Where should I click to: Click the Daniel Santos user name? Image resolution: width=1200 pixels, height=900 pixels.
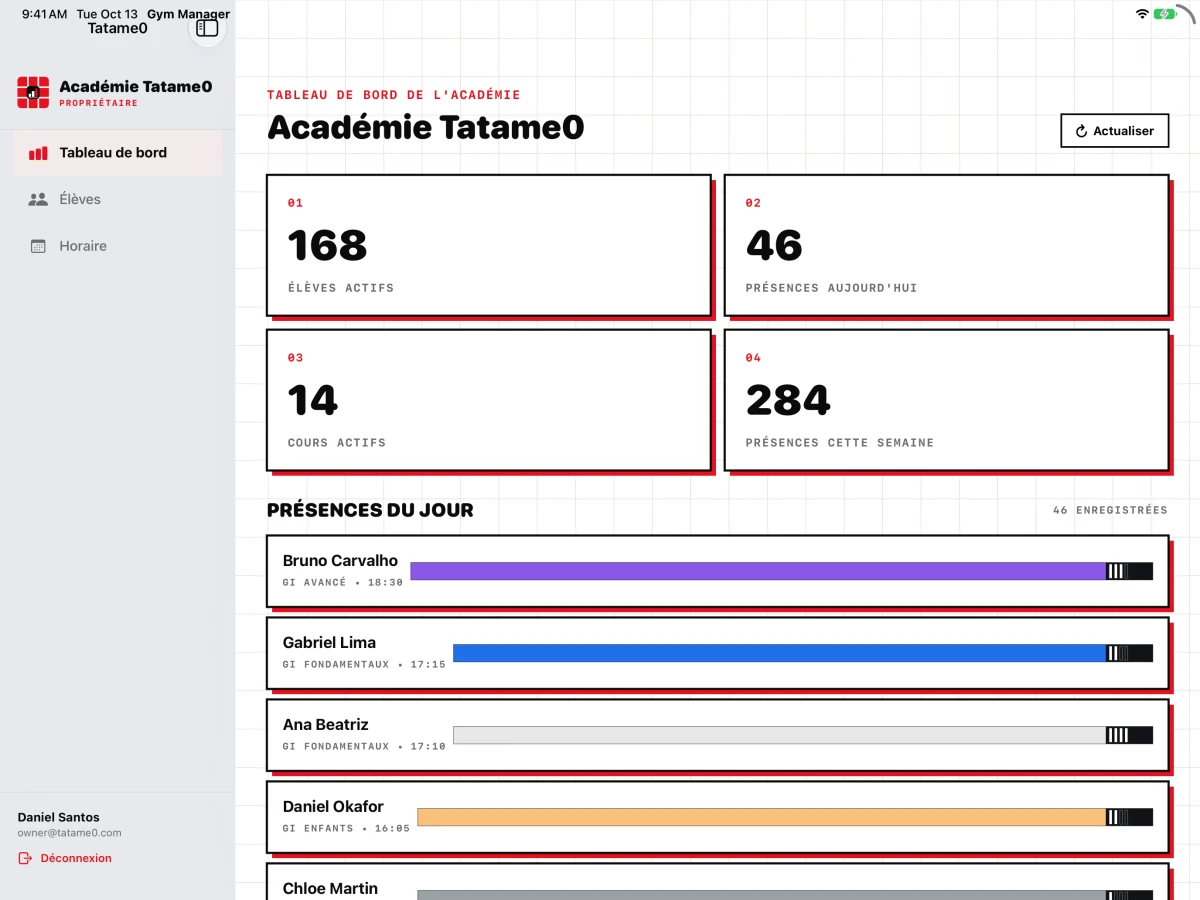coord(58,817)
